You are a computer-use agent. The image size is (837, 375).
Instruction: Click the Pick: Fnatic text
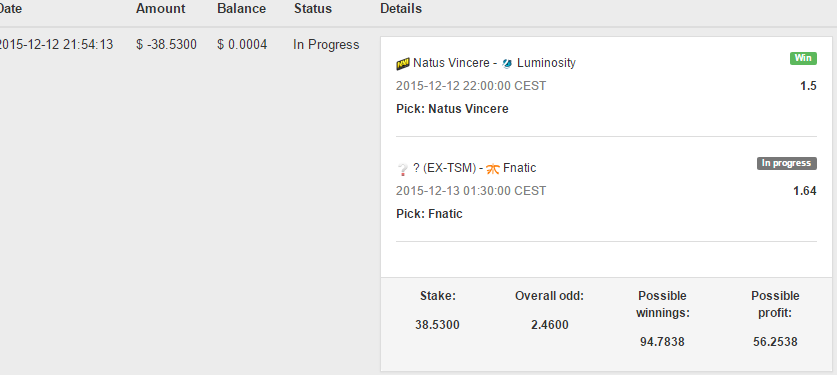click(429, 214)
